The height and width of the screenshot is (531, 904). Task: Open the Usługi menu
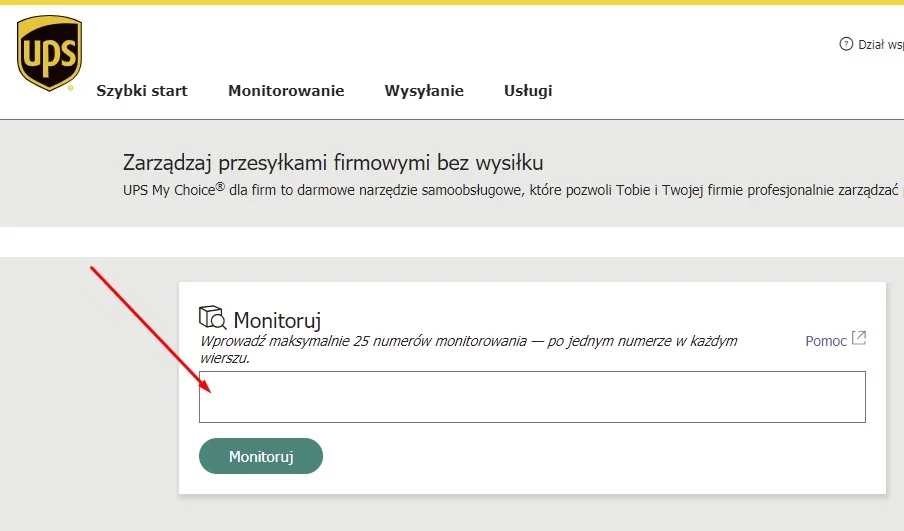[528, 91]
